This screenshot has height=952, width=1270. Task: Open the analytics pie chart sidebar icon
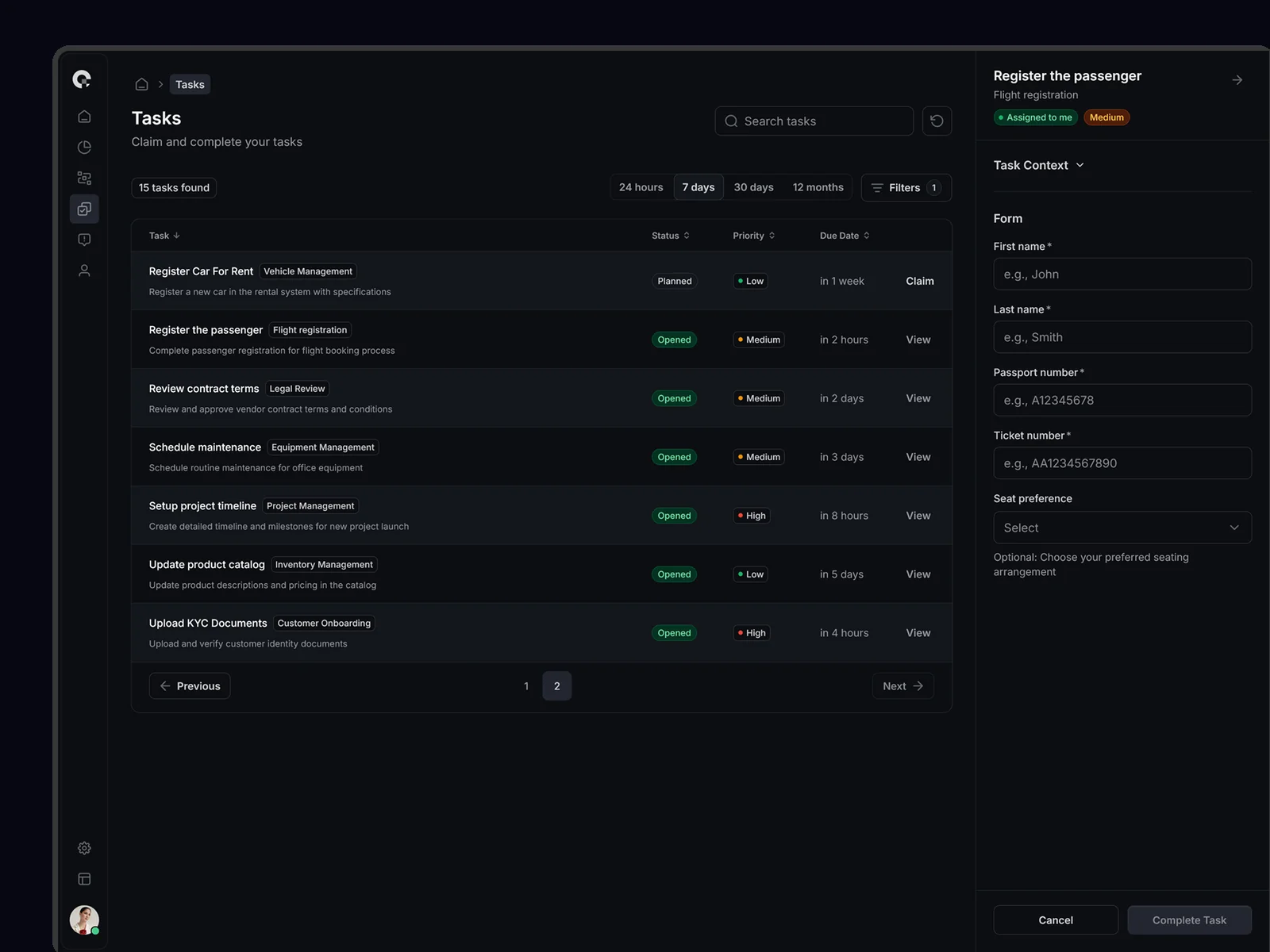point(84,148)
